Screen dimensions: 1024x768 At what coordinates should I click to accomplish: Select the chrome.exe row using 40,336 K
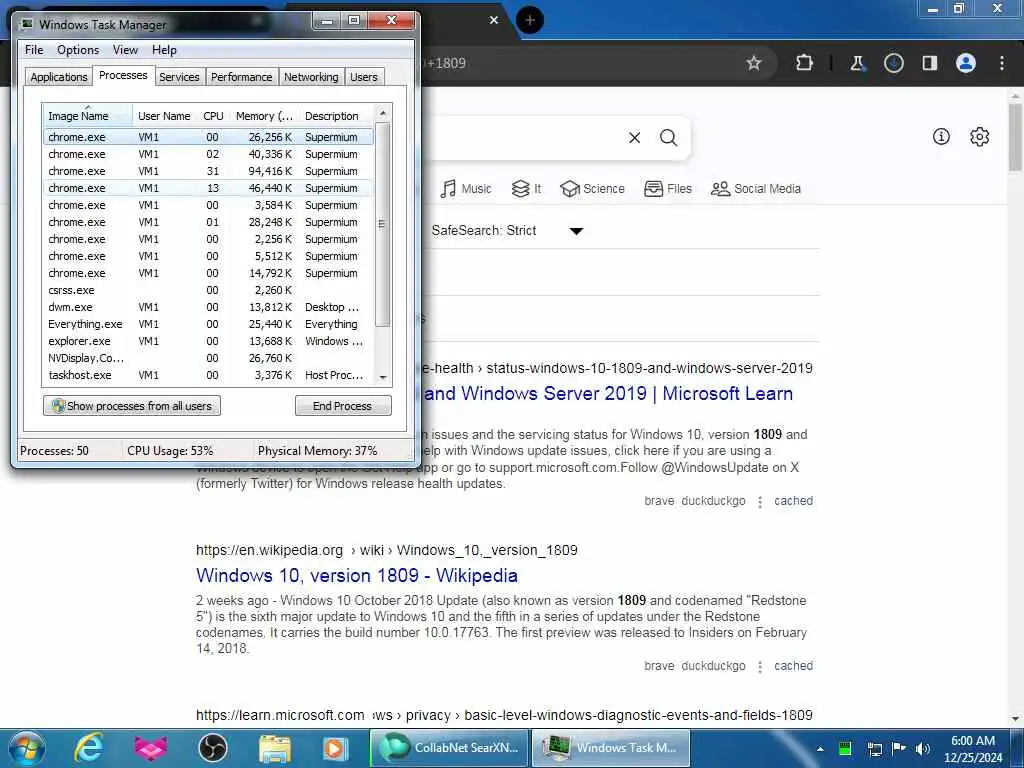click(x=208, y=154)
